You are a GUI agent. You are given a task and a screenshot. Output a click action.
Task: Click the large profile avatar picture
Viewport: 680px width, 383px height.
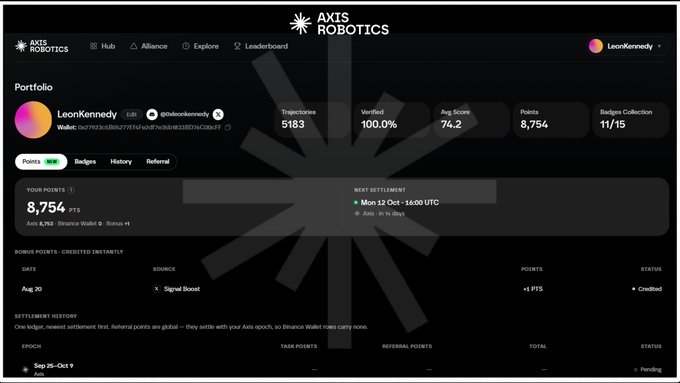point(33,120)
